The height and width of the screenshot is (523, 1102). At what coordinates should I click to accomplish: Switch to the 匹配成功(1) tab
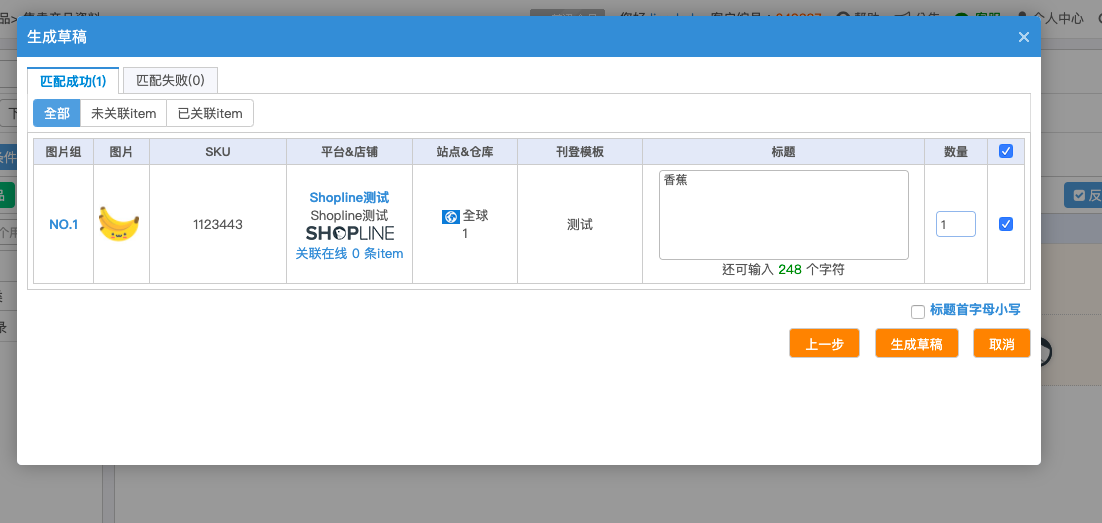[x=73, y=81]
